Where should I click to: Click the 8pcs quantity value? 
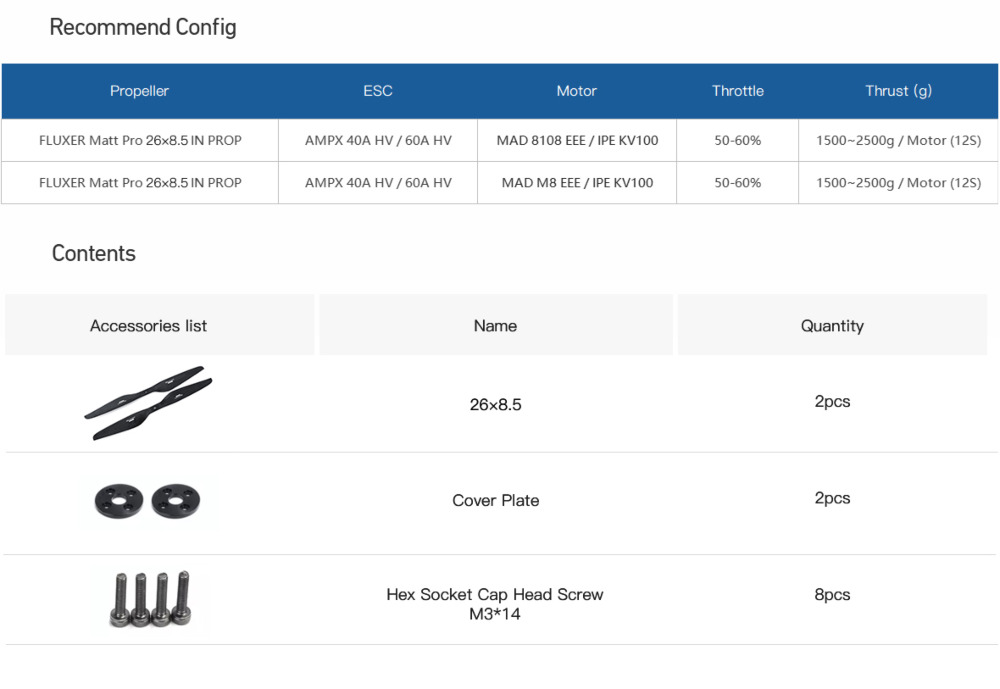click(x=832, y=595)
